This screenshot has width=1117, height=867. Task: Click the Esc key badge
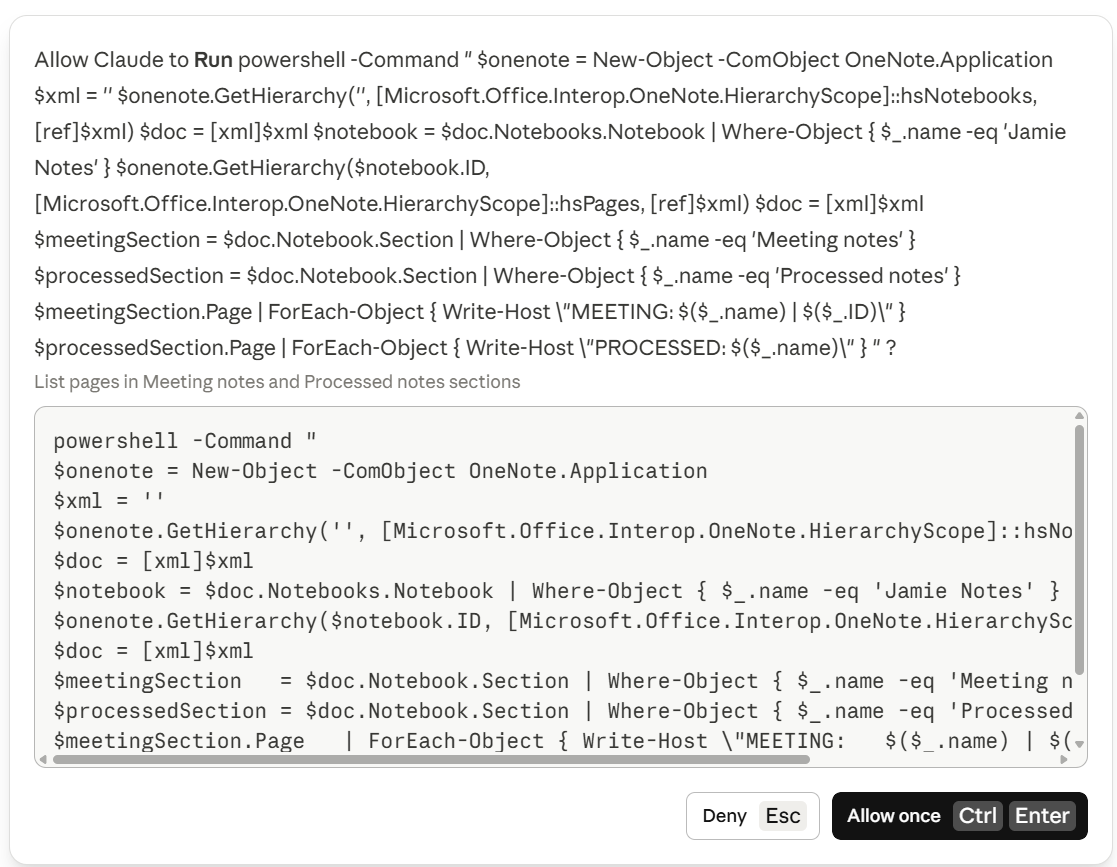[783, 816]
